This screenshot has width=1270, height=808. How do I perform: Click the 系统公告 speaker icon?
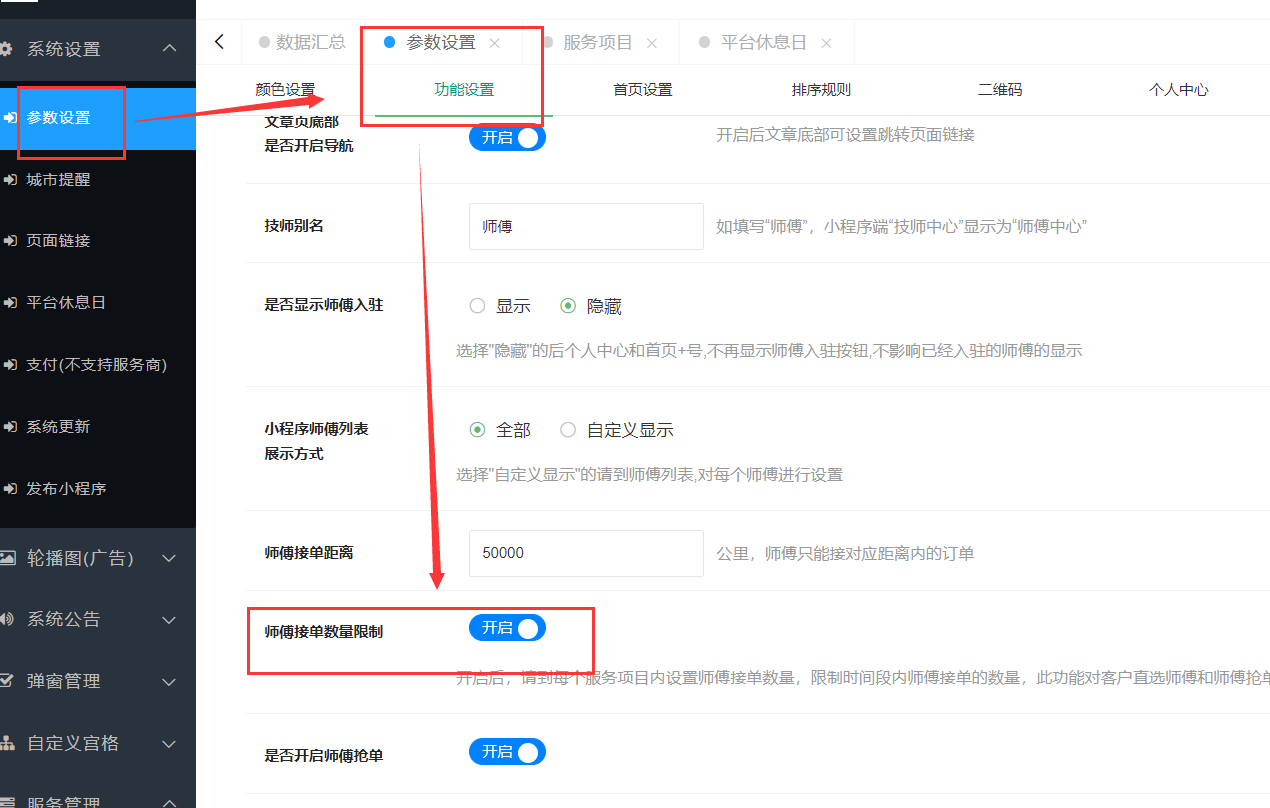click(7, 620)
